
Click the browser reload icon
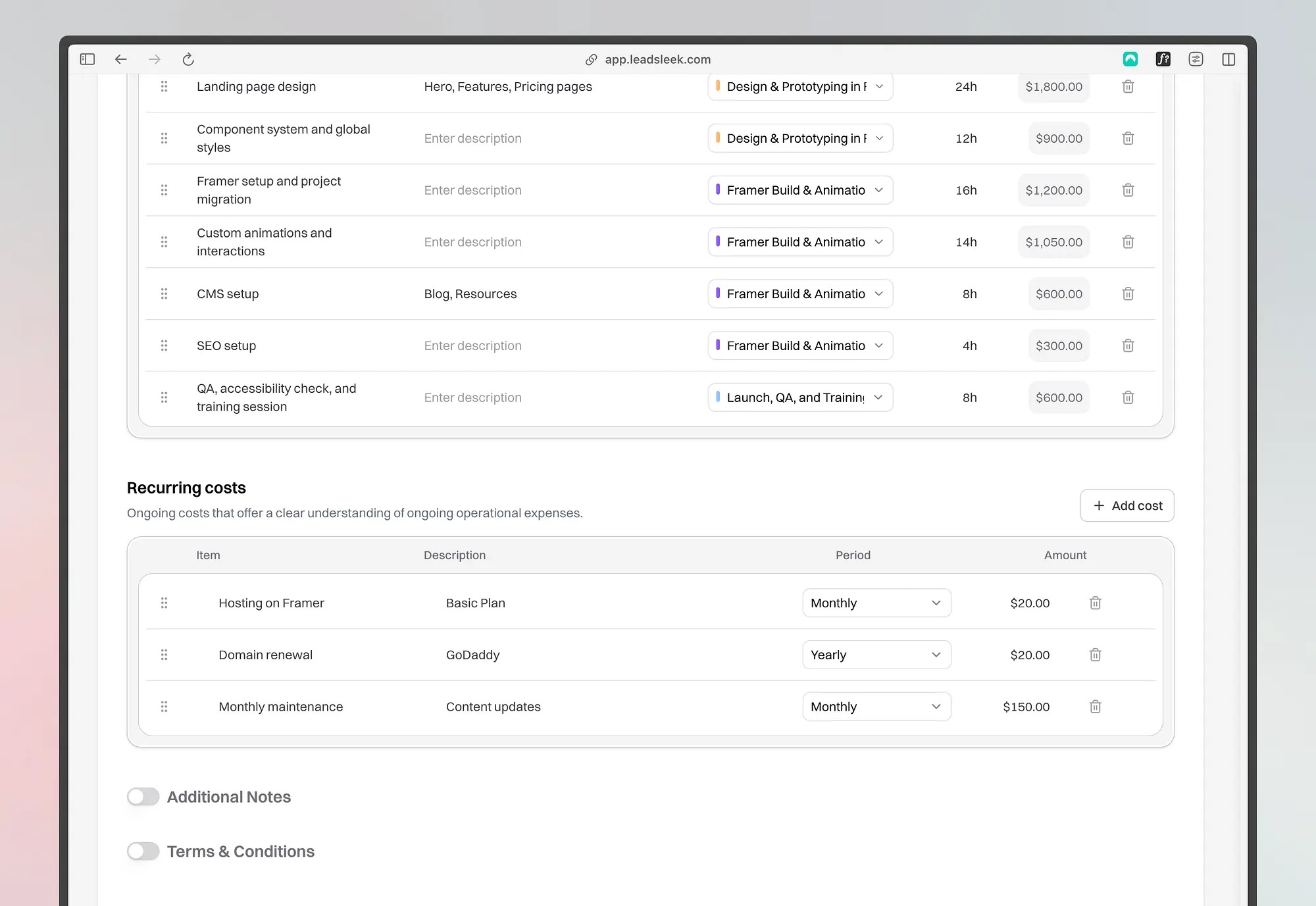(188, 59)
